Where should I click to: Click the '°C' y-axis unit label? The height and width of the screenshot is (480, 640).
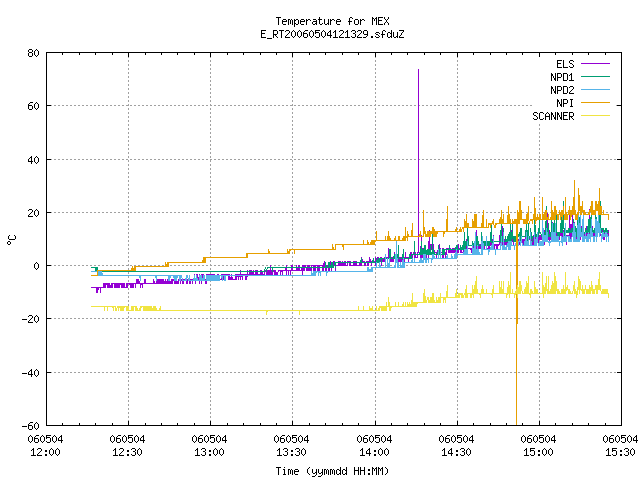11,240
